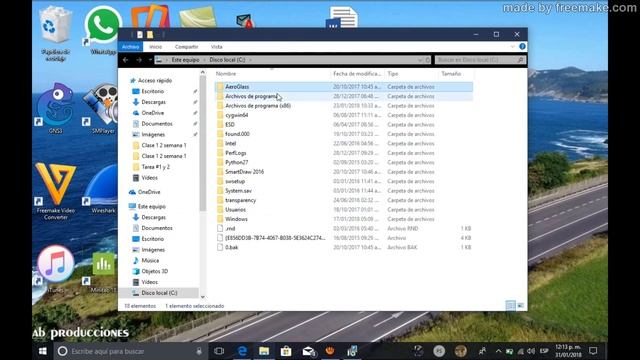Select Disco local (C:) in navigation pane
This screenshot has width=640, height=360.
pyautogui.click(x=159, y=293)
